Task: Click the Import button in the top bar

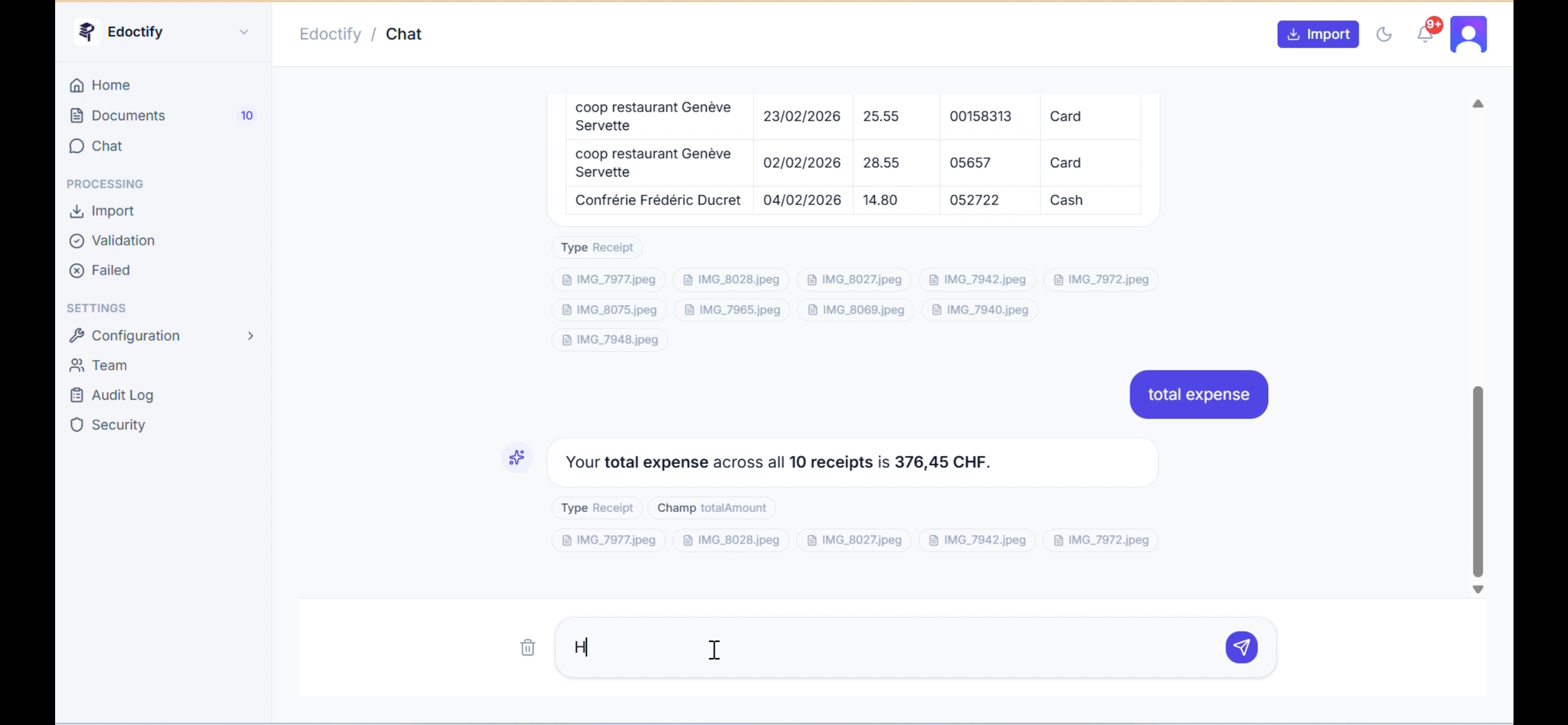Action: click(1317, 34)
